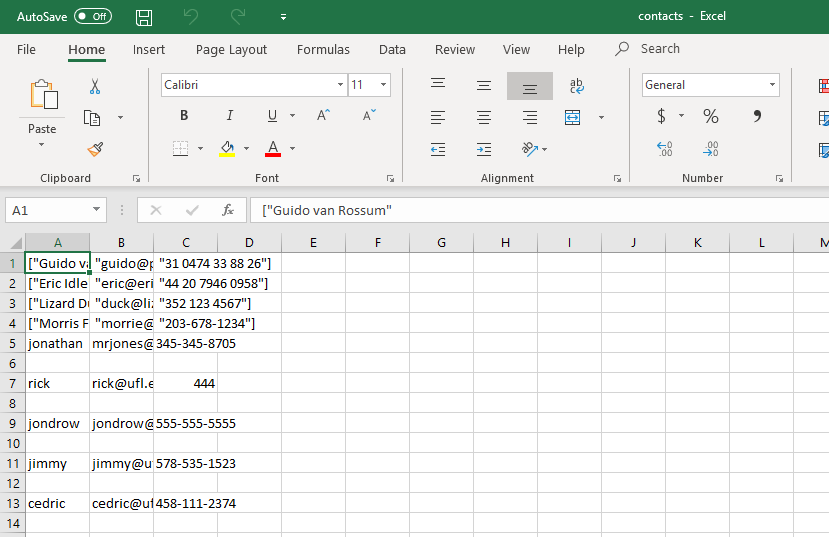829x537 pixels.
Task: Switch to the Formulas tab
Action: pyautogui.click(x=323, y=50)
